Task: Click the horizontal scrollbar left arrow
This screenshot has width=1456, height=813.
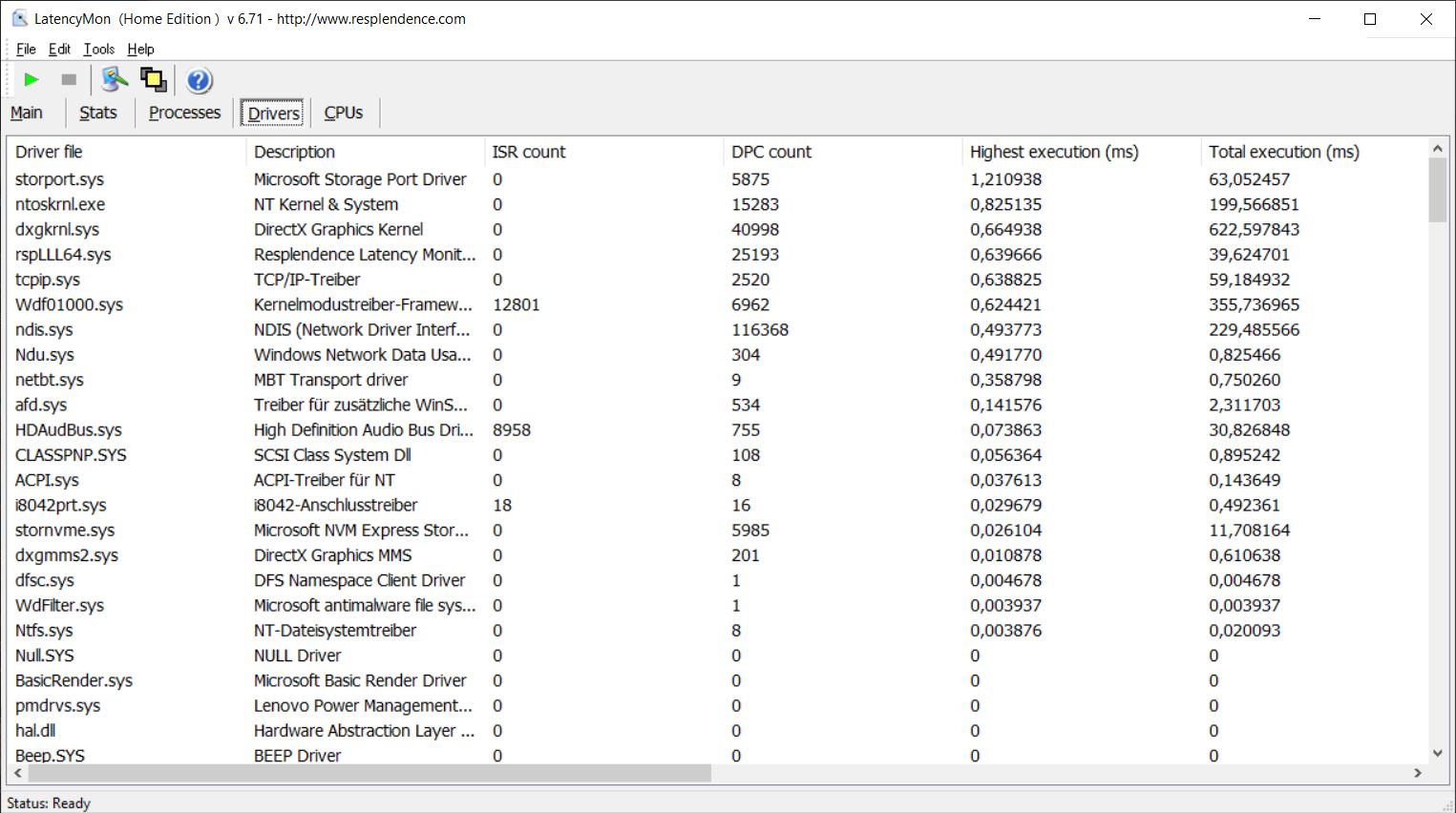Action: [x=17, y=773]
